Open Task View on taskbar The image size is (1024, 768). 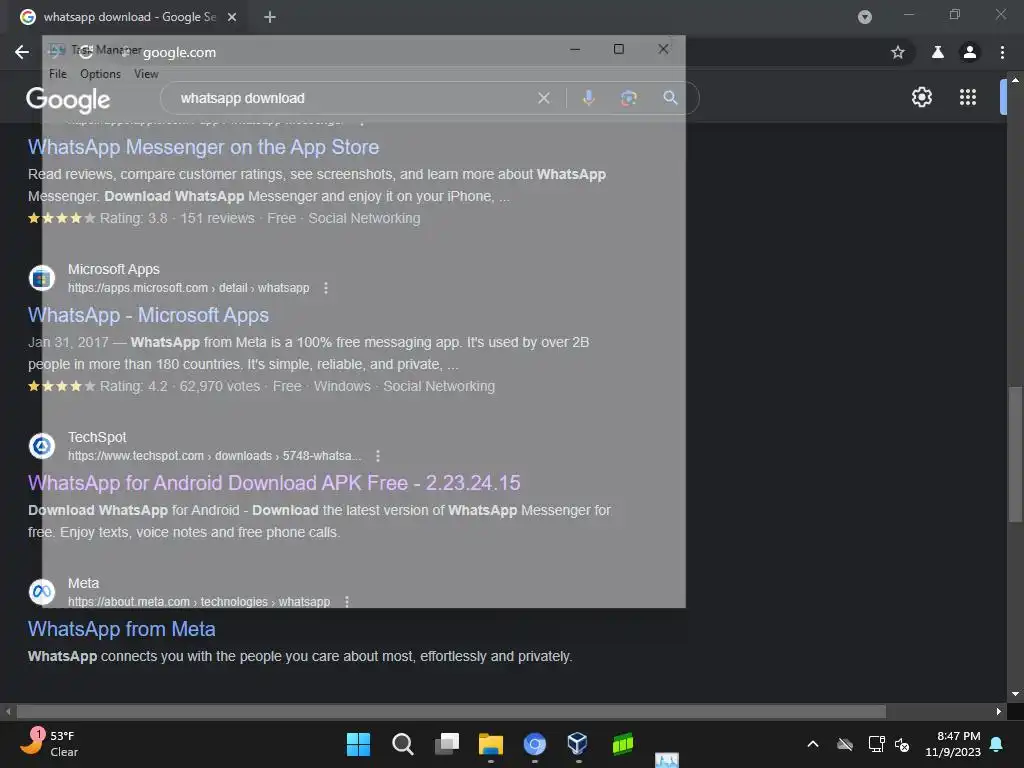click(447, 744)
